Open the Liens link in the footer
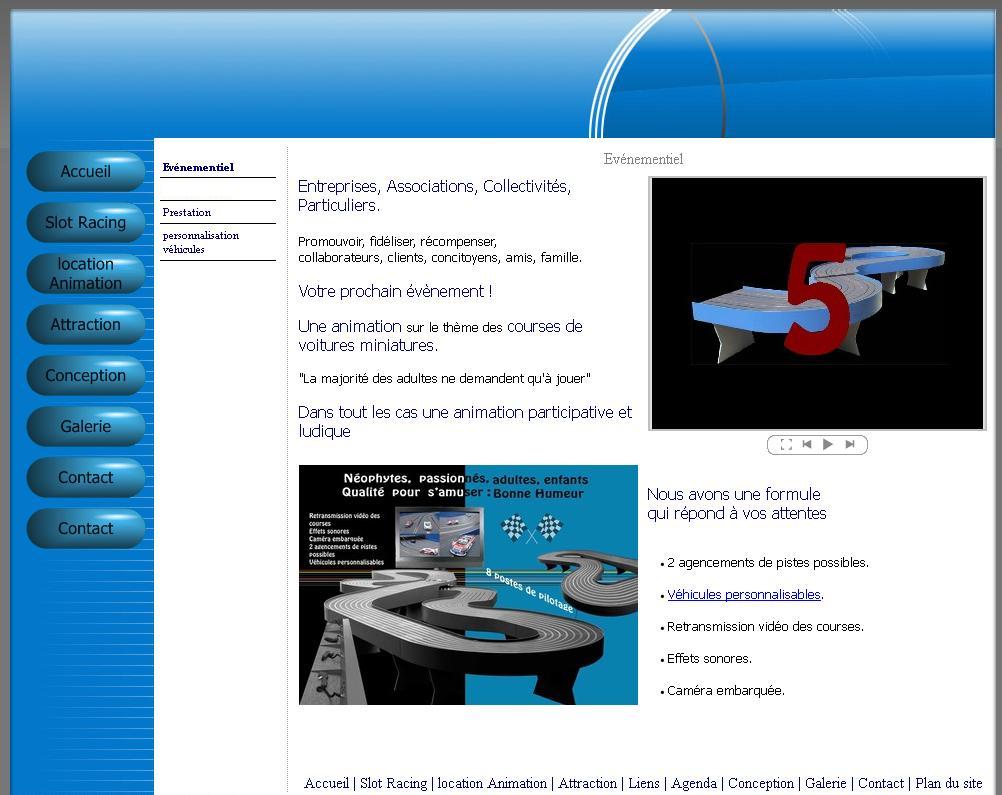This screenshot has height=795, width=1002. (x=644, y=784)
